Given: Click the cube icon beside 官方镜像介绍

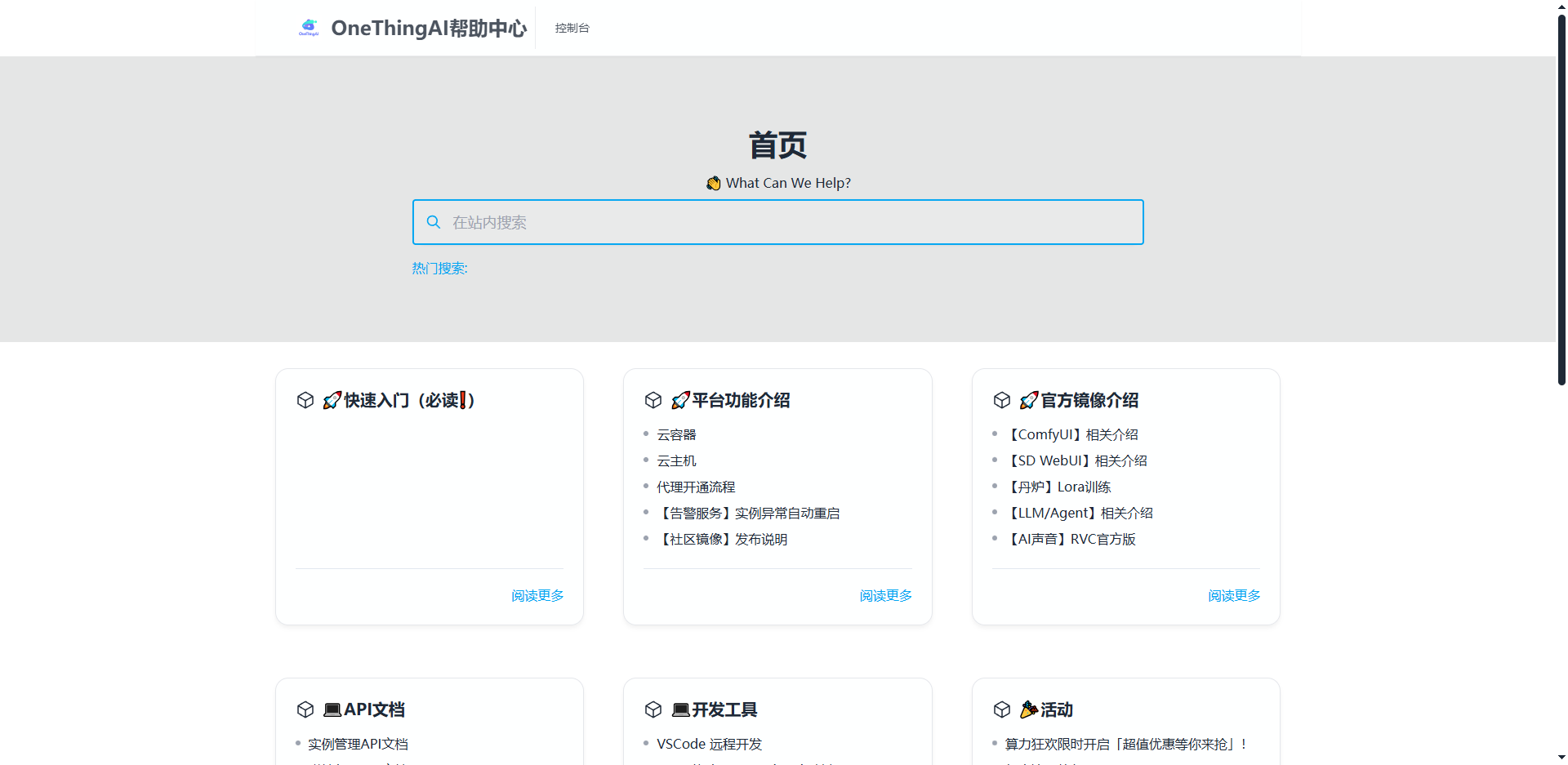Looking at the screenshot, I should click(x=1002, y=400).
